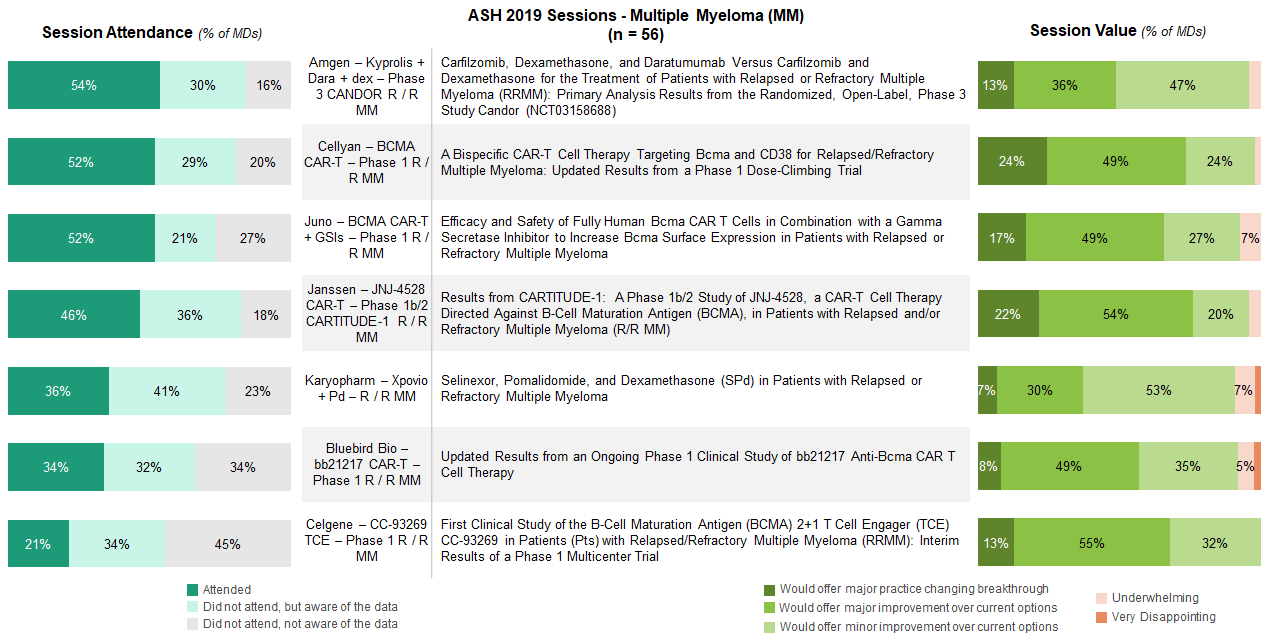
Task: Select the Bispecific CAR-T Dose-Climbing Trial abstract
Action: pyautogui.click(x=687, y=162)
